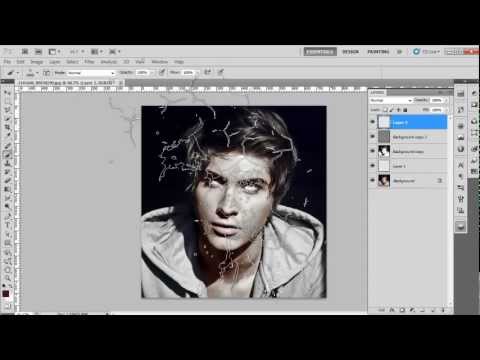This screenshot has width=480, height=360.
Task: Enable airbrush mode in options bar
Action: (207, 72)
